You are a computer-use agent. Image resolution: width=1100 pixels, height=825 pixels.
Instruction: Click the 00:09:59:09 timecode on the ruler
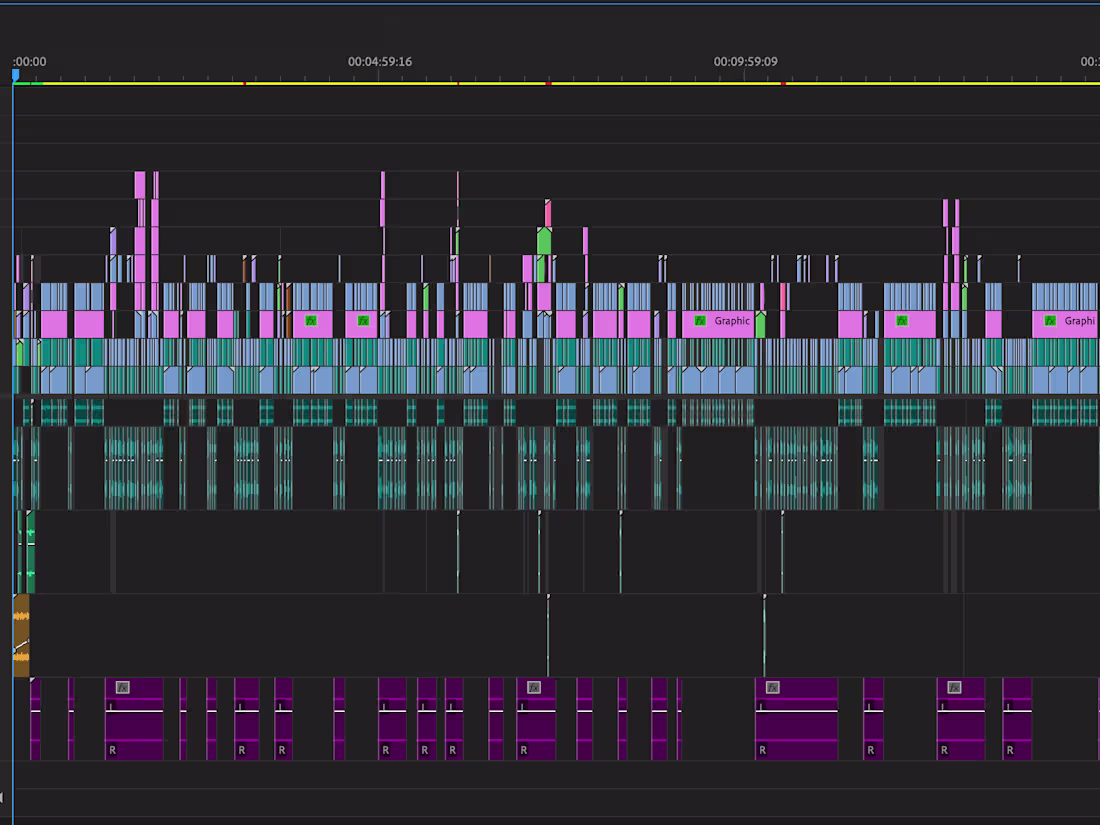(x=745, y=62)
